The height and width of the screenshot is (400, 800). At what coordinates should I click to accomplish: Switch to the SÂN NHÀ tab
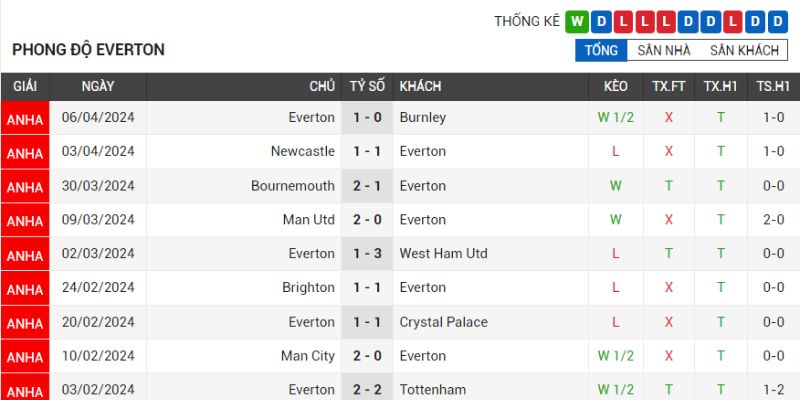point(664,50)
